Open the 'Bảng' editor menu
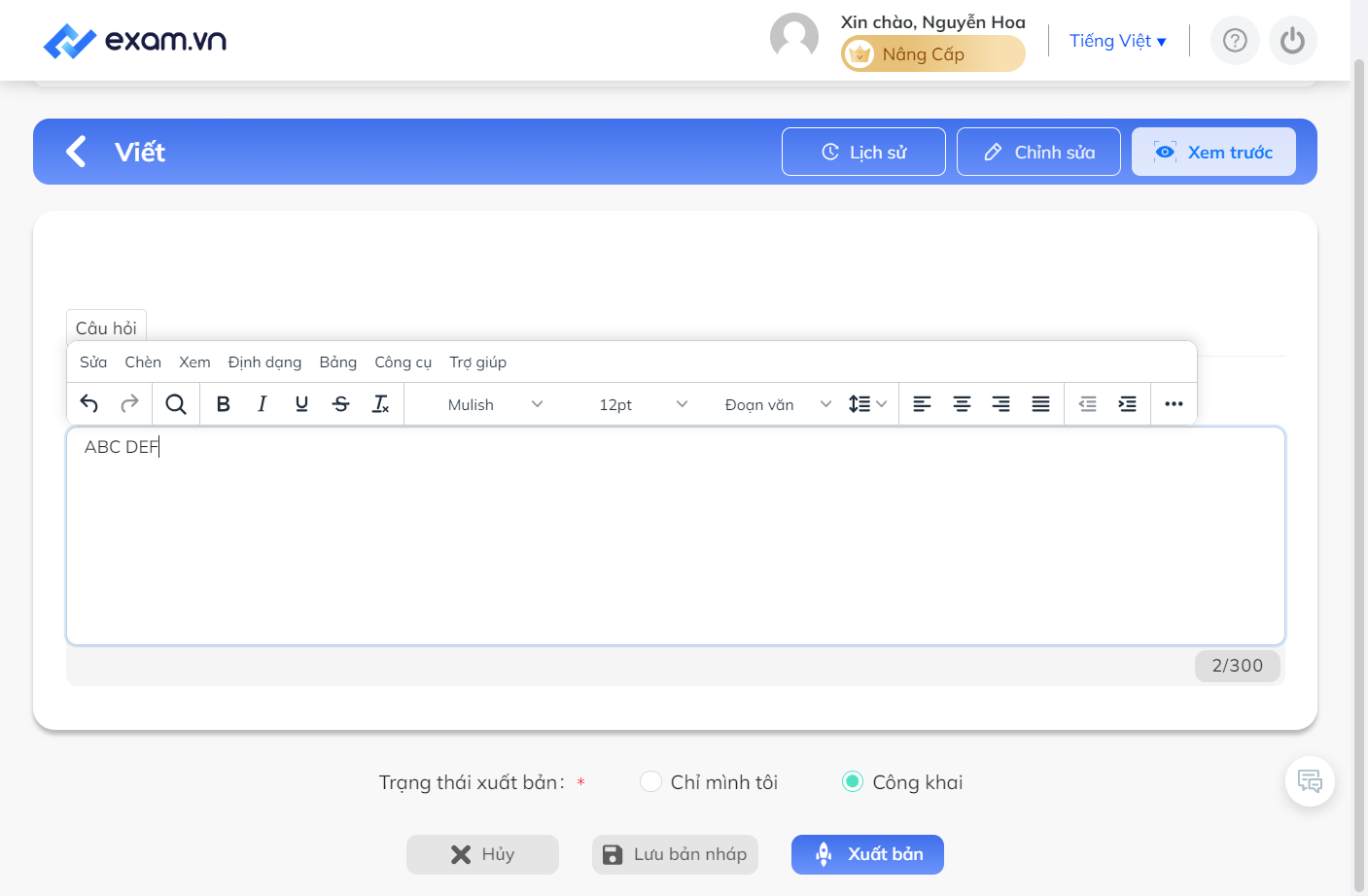The height and width of the screenshot is (896, 1368). click(338, 362)
